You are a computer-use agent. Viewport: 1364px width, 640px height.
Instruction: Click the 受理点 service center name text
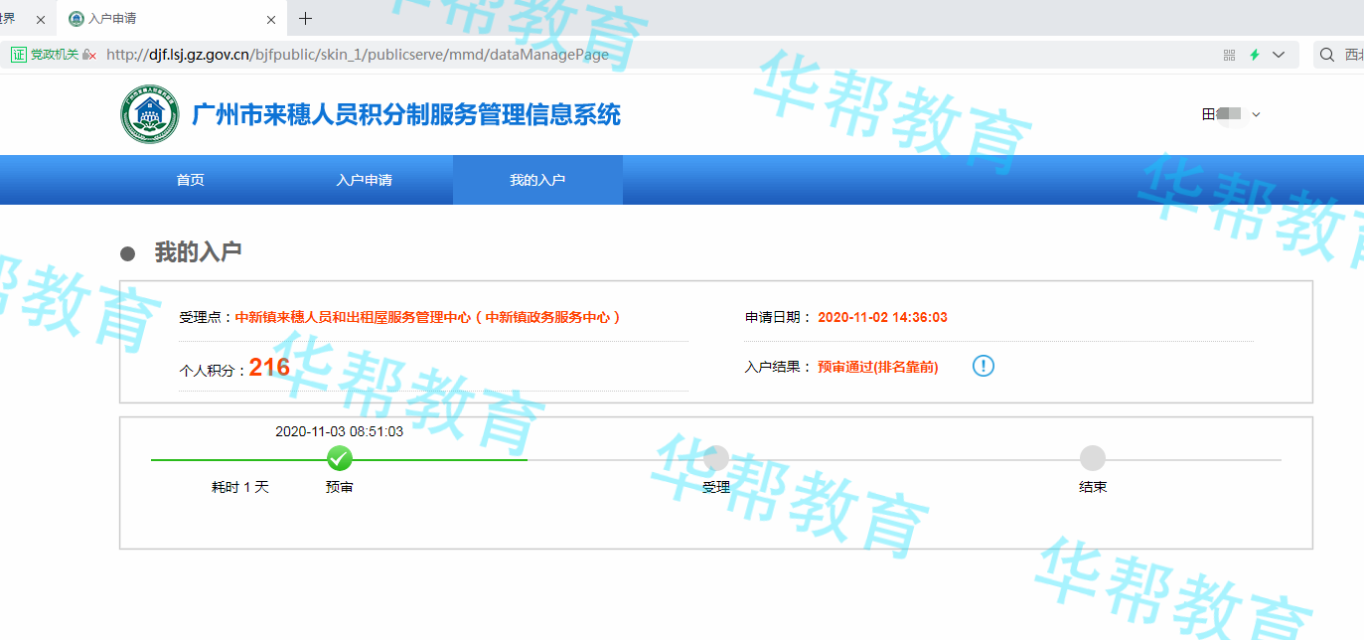428,317
